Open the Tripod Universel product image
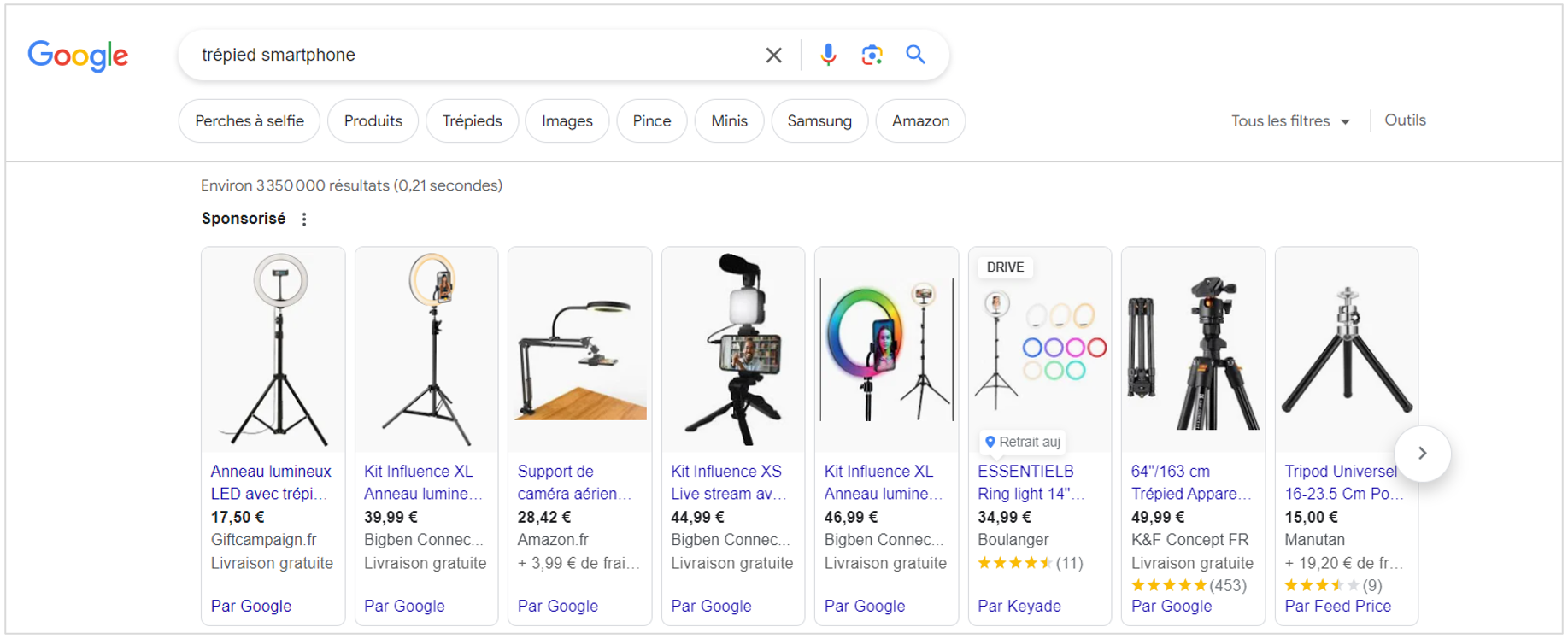 [1347, 349]
